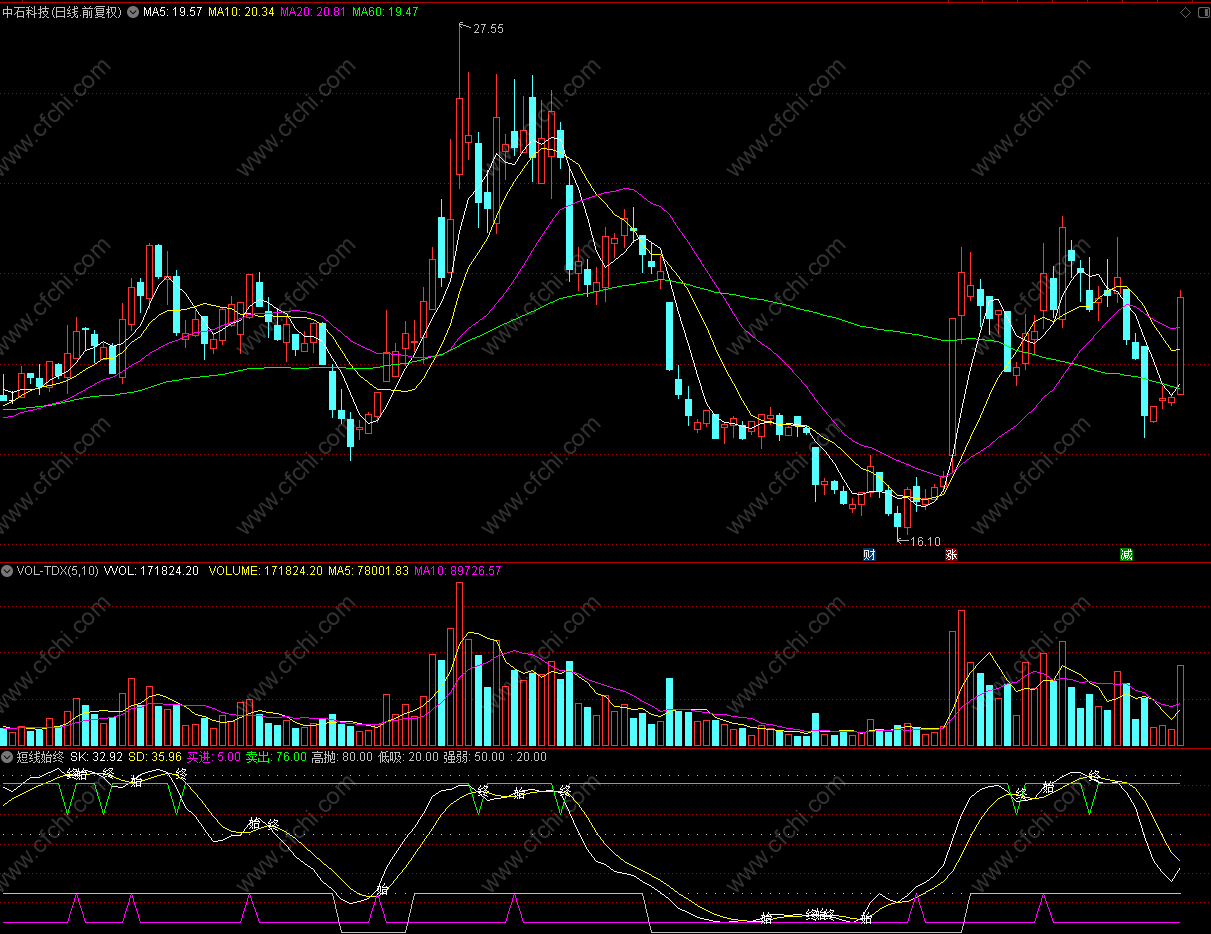Click the 减 marker below the chart
Image resolution: width=1211 pixels, height=934 pixels.
tap(1126, 554)
